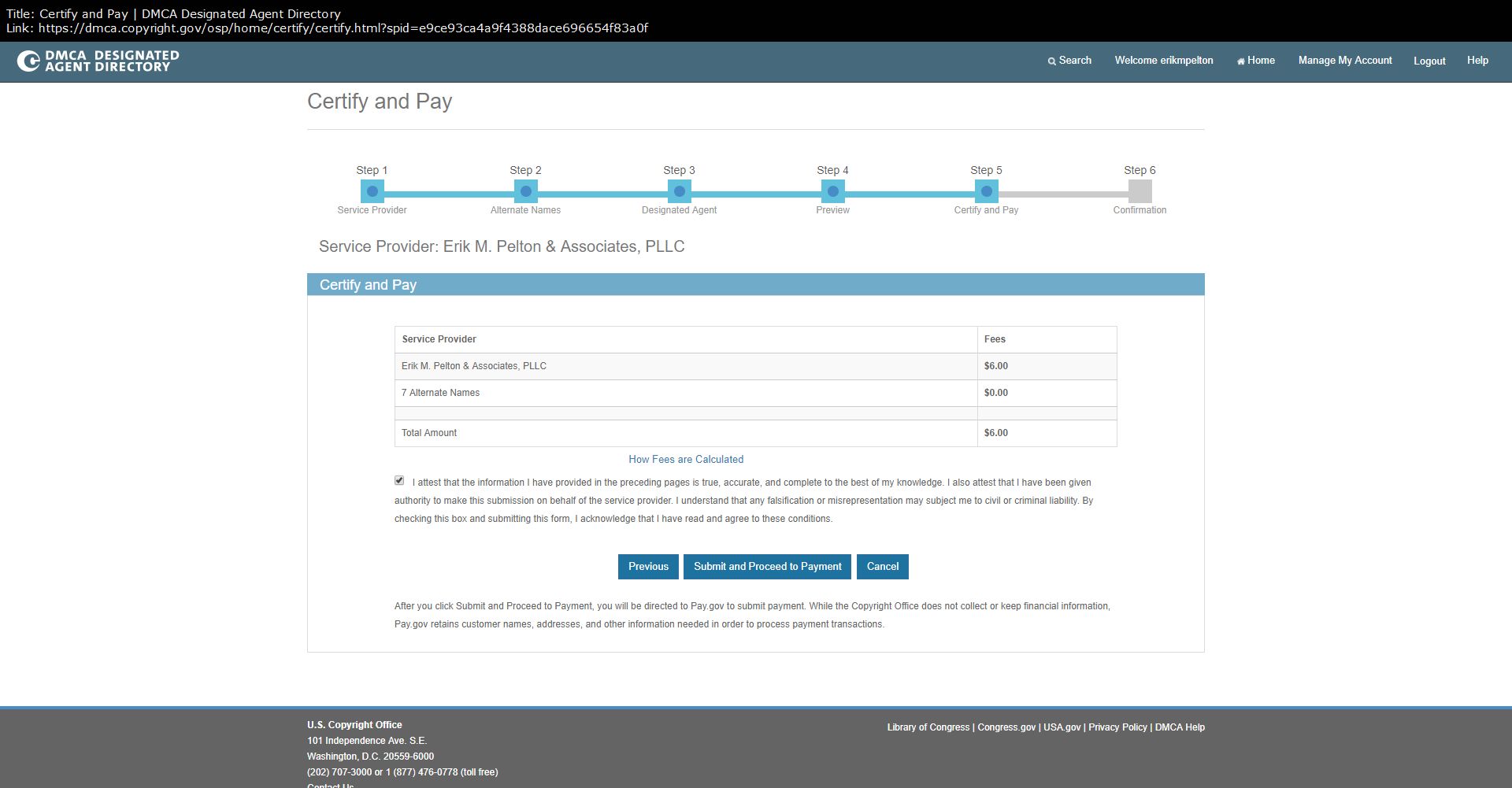
Task: Open the Help menu item
Action: [1477, 61]
